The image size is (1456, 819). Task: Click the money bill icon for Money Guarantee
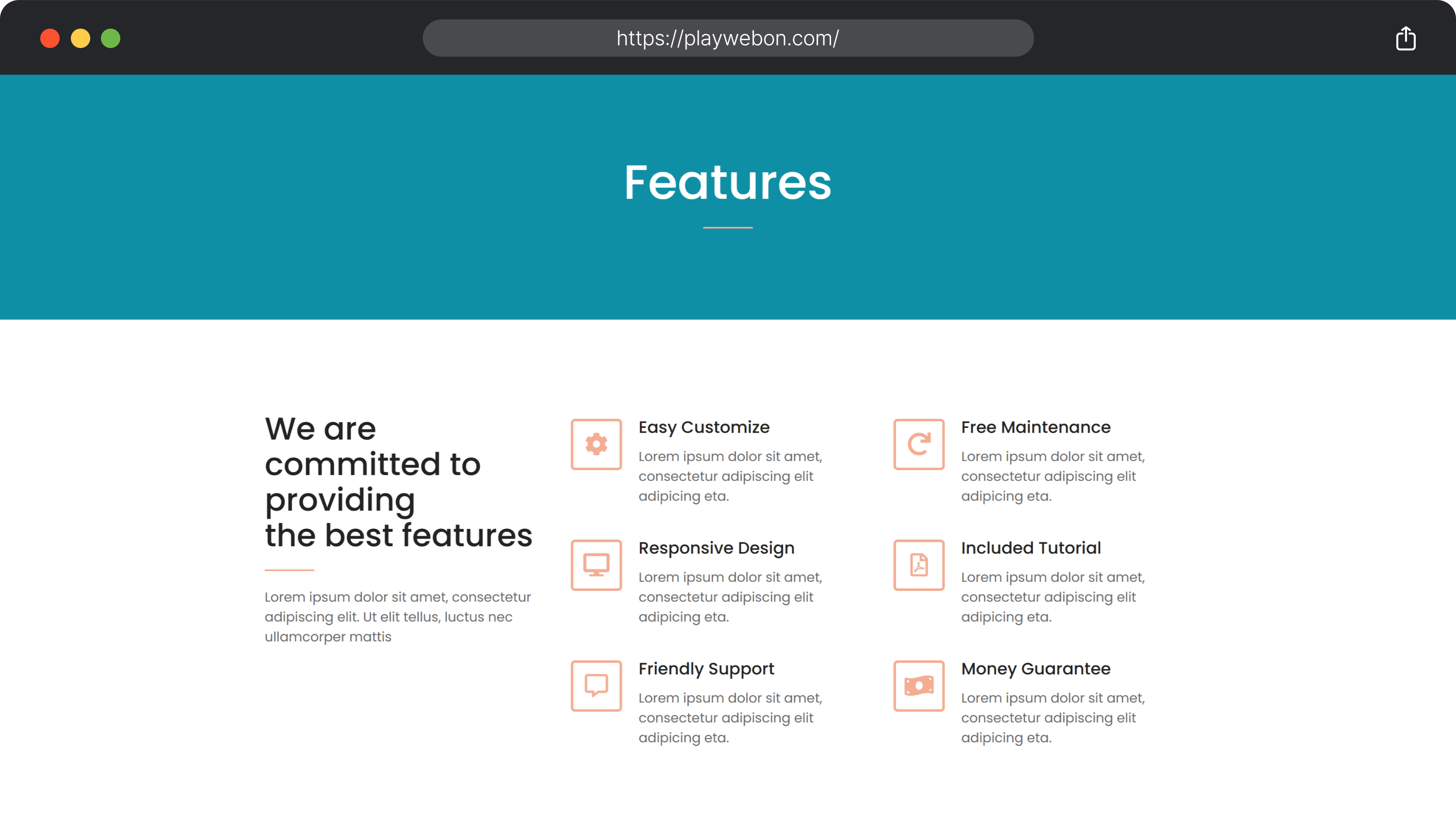click(x=918, y=686)
